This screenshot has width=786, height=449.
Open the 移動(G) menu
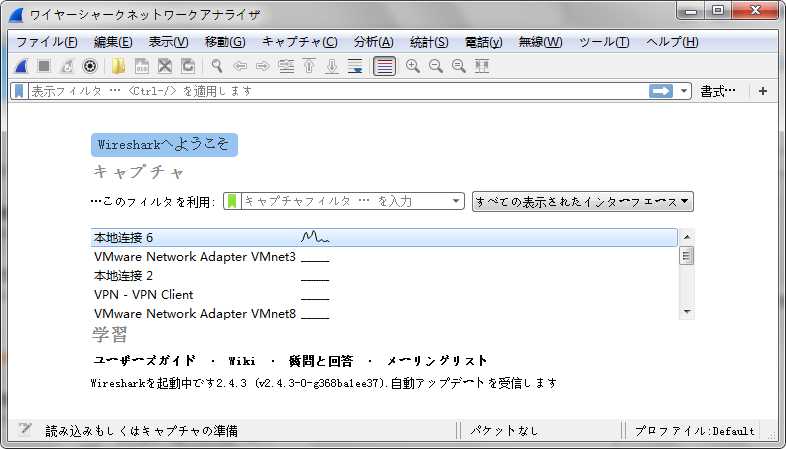tap(225, 42)
